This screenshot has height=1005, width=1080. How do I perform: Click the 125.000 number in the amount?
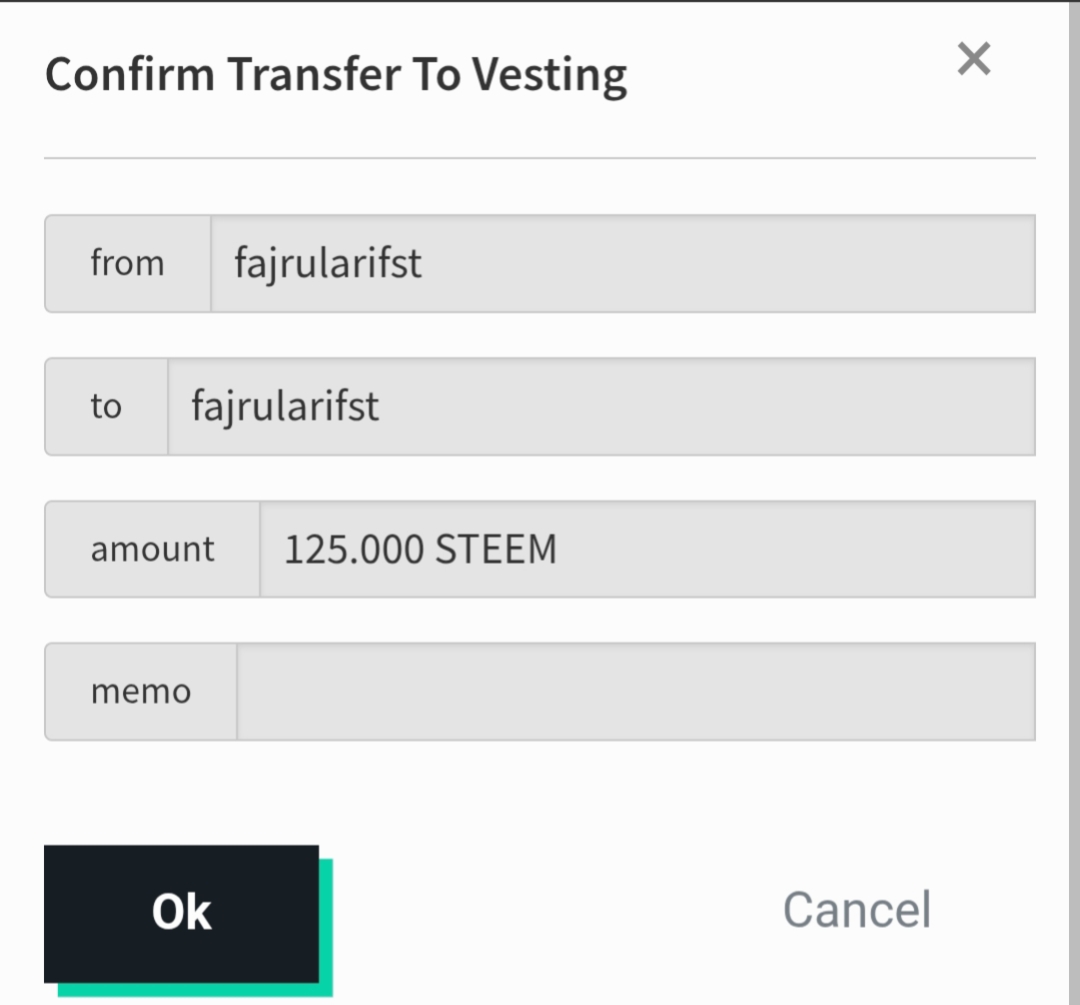coord(355,550)
